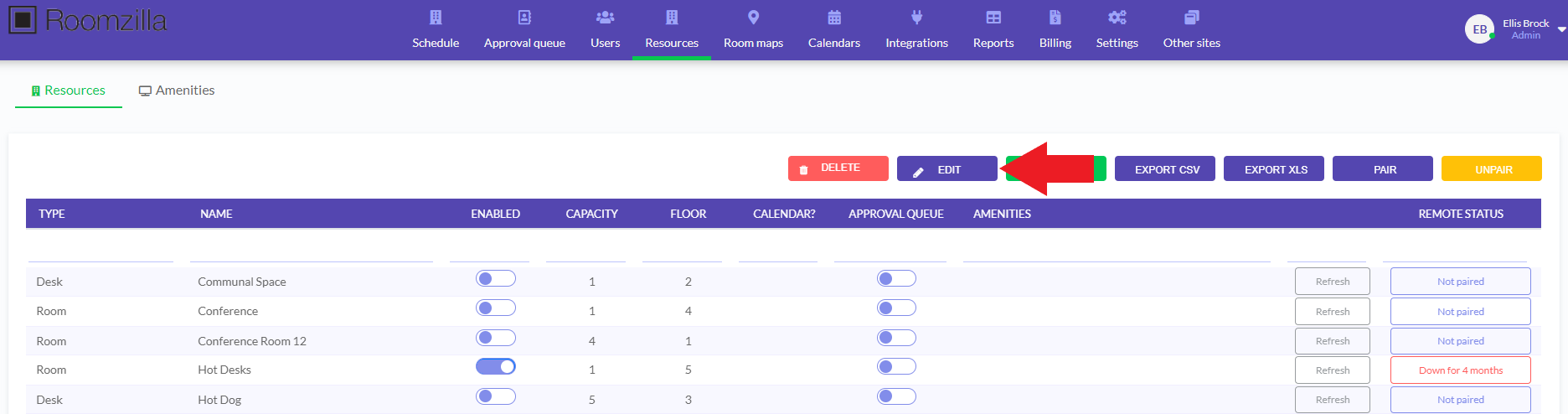Click the red Delete button
This screenshot has height=414, width=1568.
pyautogui.click(x=838, y=168)
